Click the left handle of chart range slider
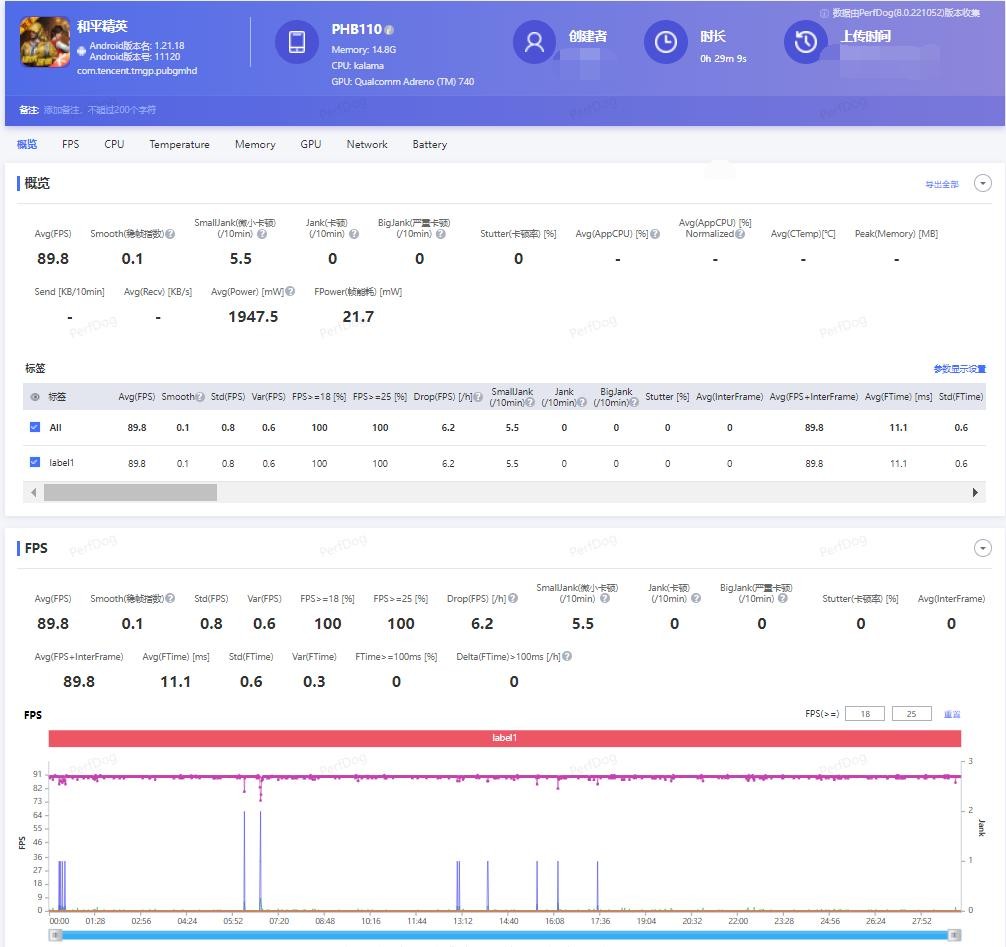Image resolution: width=1006 pixels, height=947 pixels. (56, 935)
